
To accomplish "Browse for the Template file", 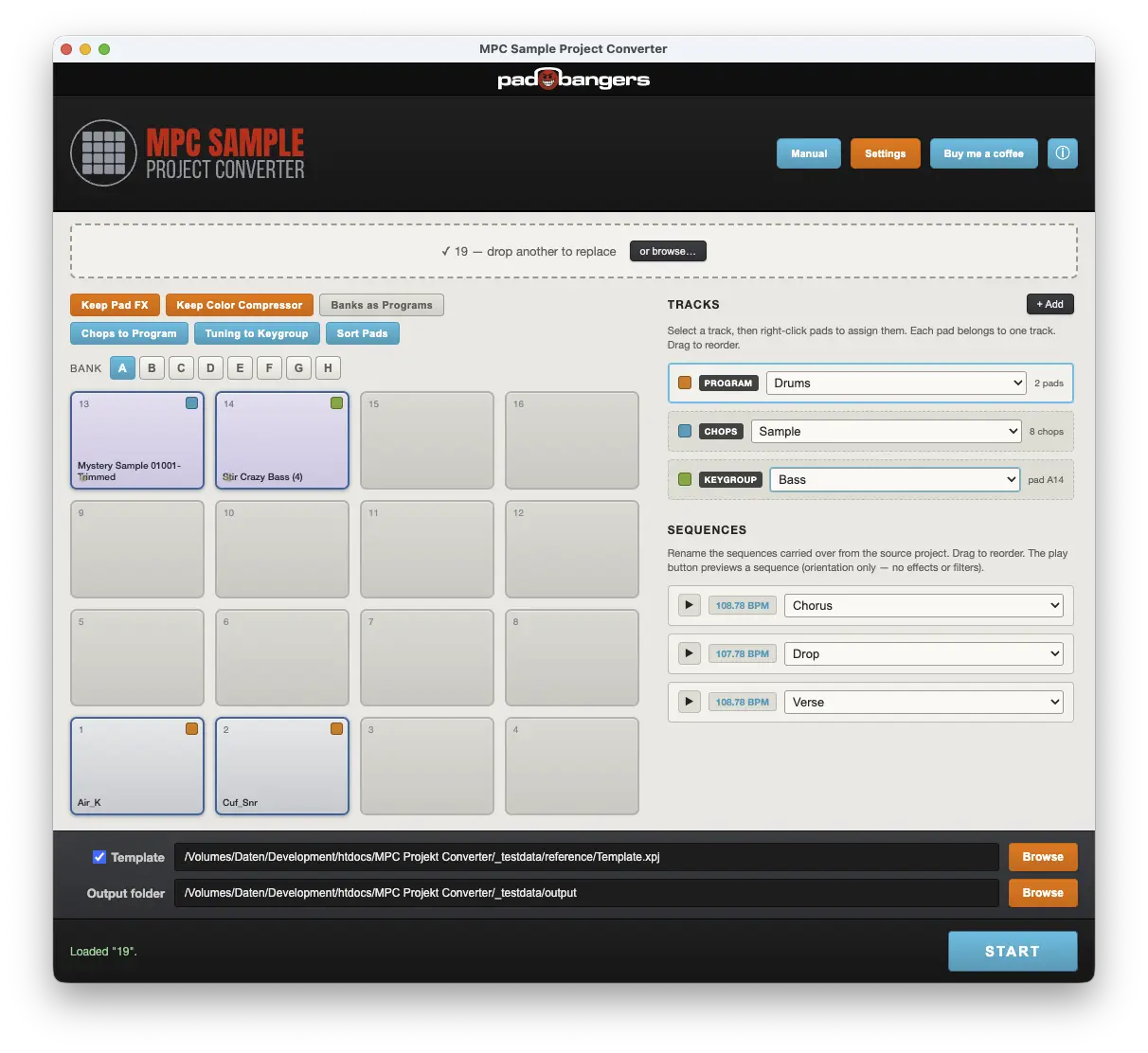I will 1043,857.
